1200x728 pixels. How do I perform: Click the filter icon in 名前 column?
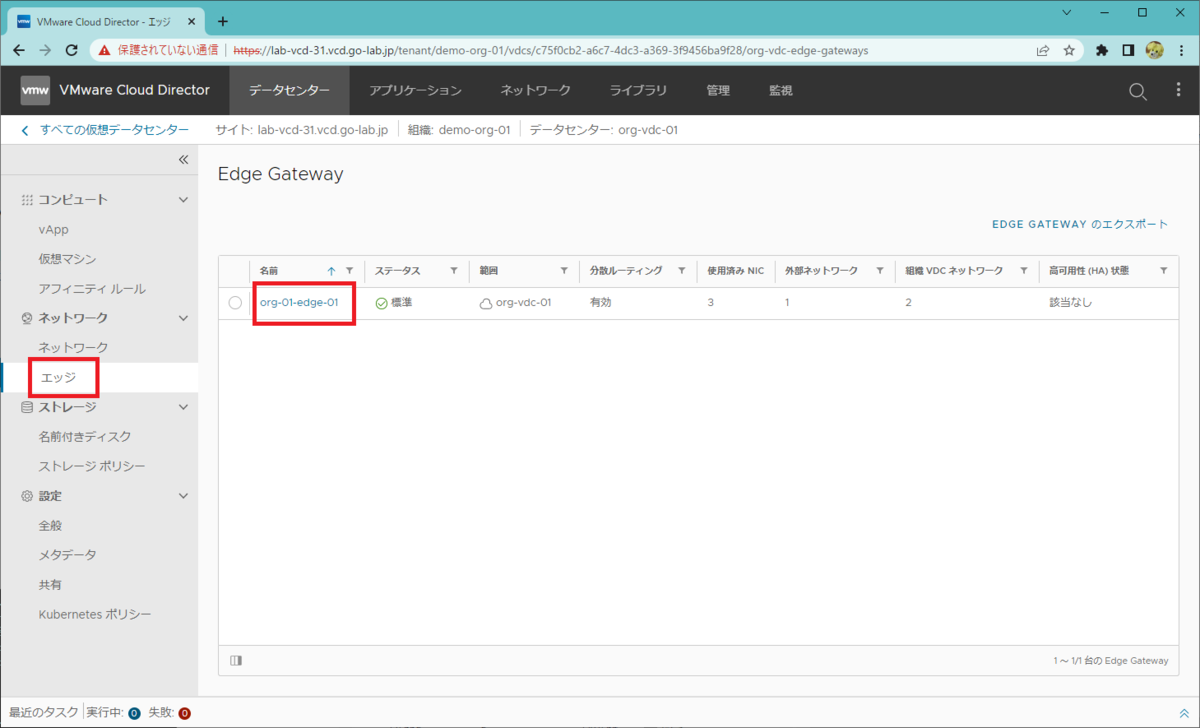349,271
